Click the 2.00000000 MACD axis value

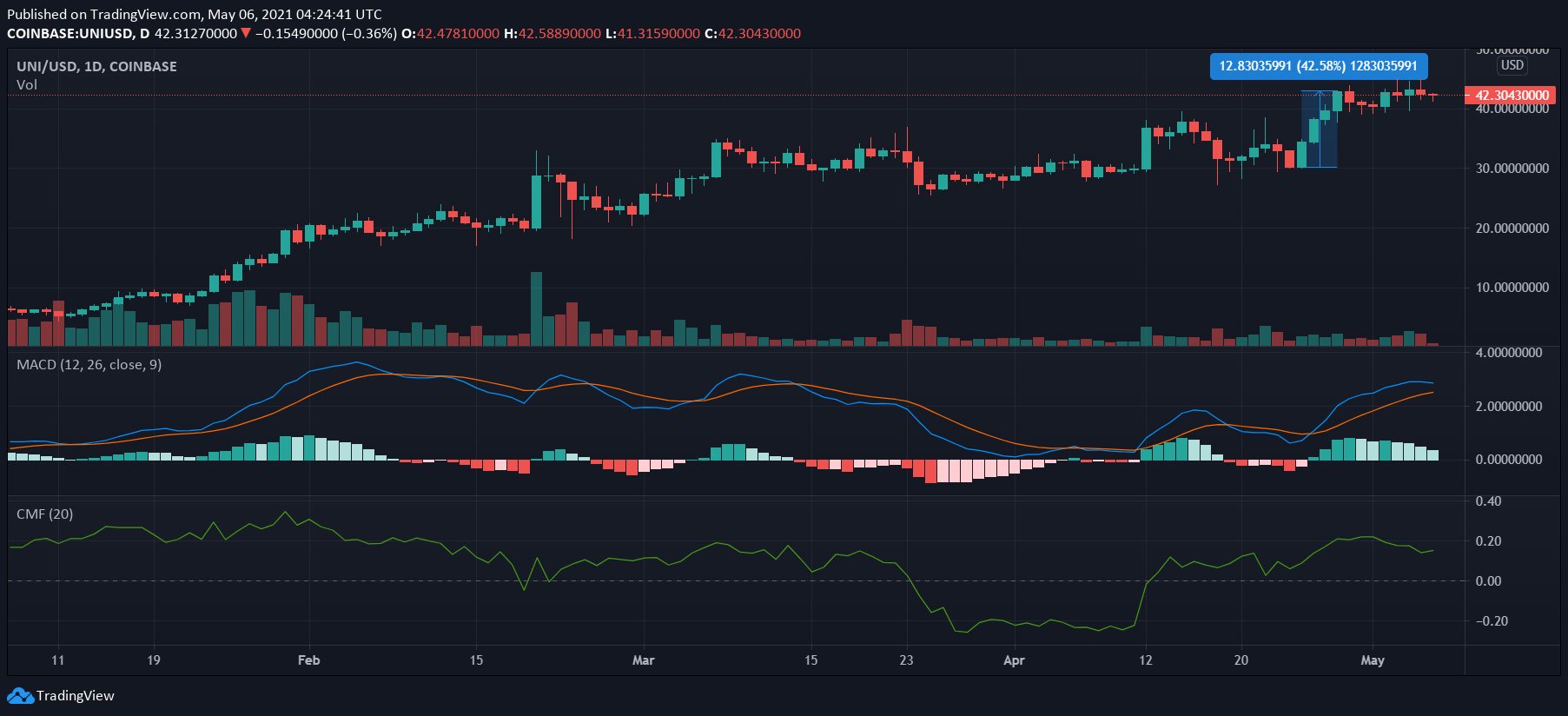coord(1509,406)
